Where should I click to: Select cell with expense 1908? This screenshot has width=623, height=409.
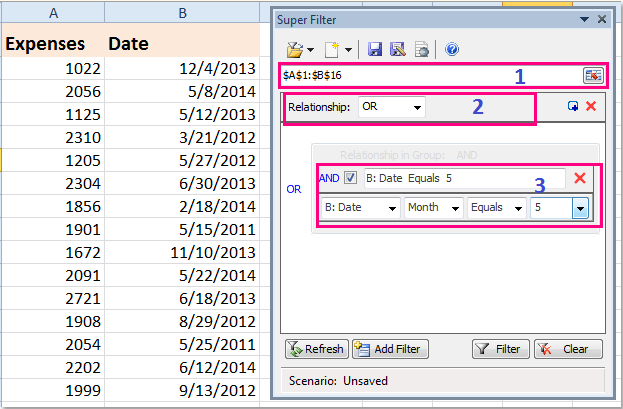point(53,322)
